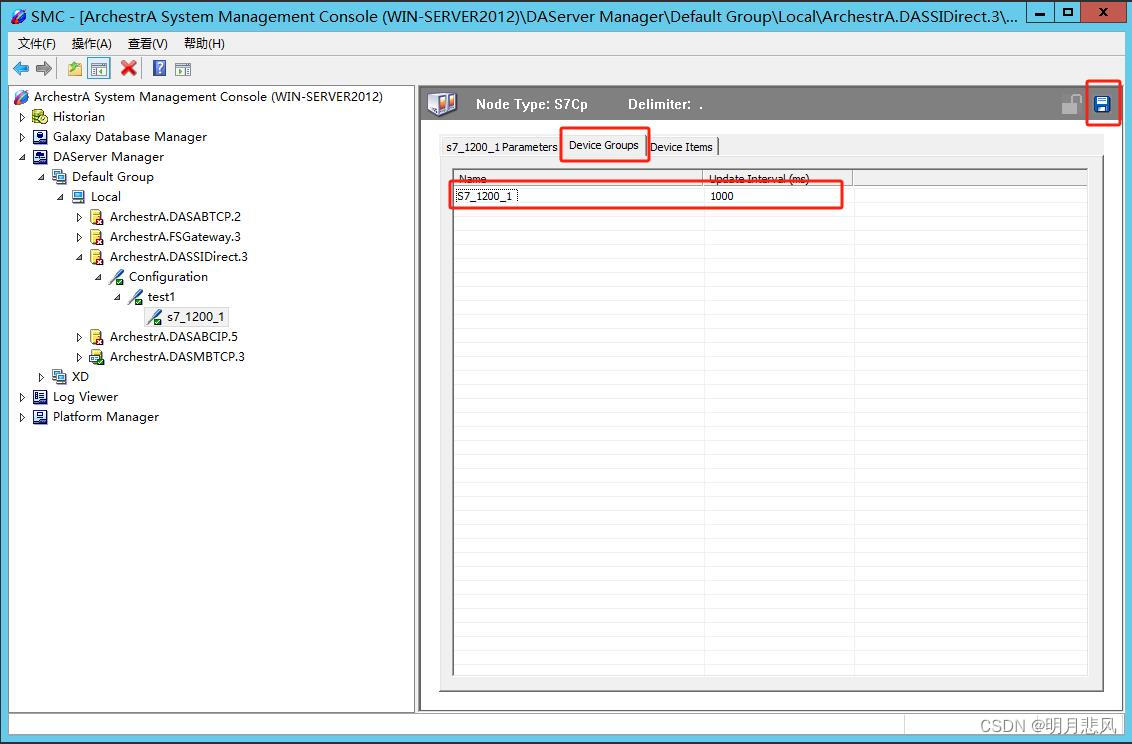Expand the ArchestrA.DASABCIP.5 node
This screenshot has width=1132, height=744.
click(x=79, y=337)
